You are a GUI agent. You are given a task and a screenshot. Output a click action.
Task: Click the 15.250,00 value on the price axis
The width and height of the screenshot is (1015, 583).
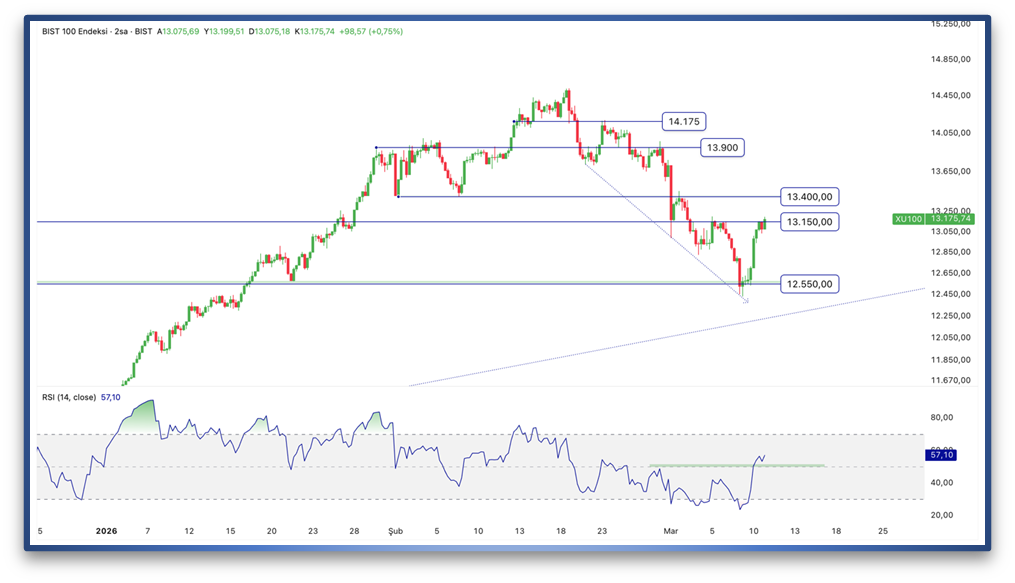click(950, 24)
